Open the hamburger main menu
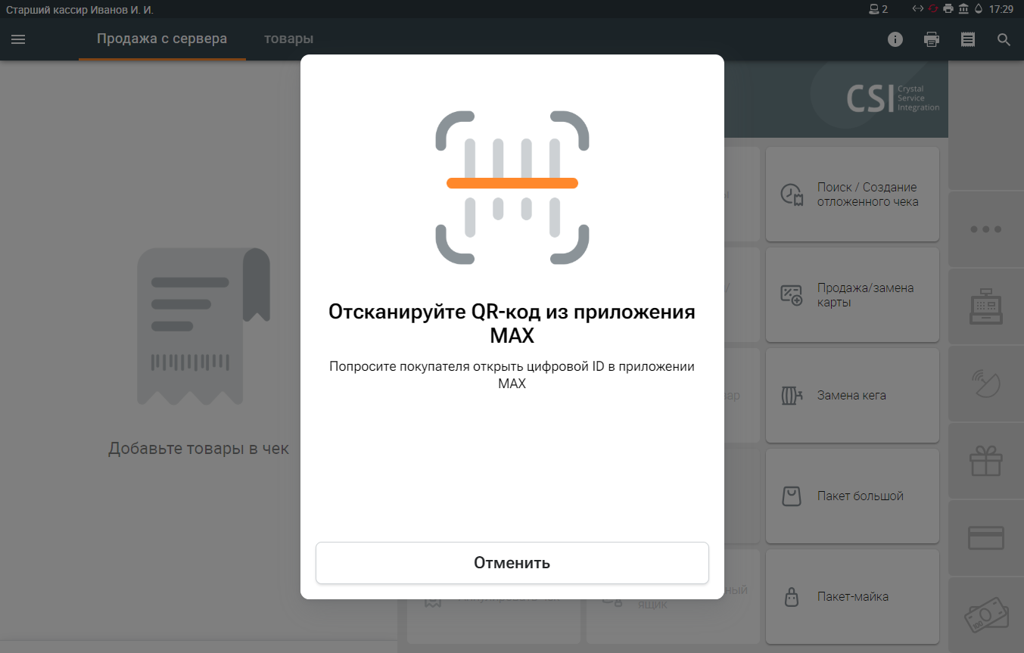This screenshot has height=653, width=1024. click(x=18, y=40)
